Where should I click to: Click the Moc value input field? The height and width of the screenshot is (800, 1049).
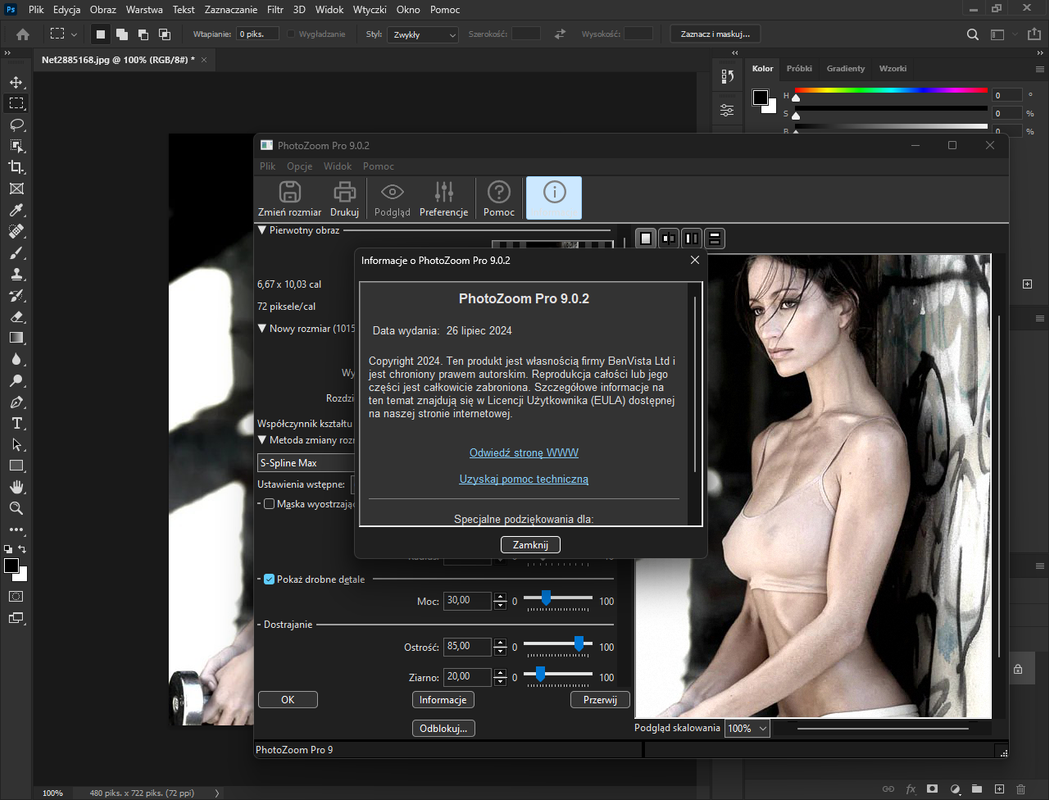click(x=468, y=601)
